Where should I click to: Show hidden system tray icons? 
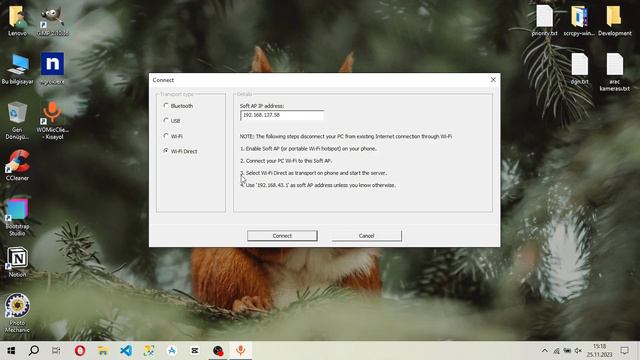coord(544,351)
